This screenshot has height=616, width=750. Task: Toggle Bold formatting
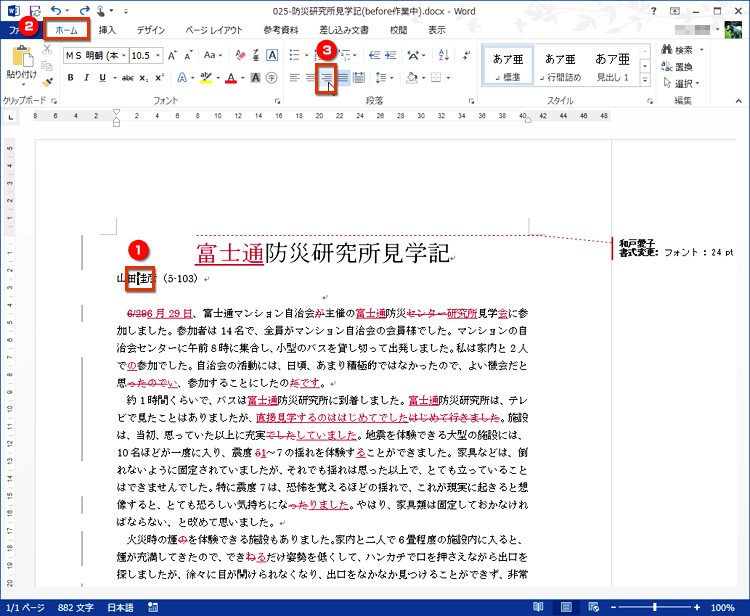71,77
